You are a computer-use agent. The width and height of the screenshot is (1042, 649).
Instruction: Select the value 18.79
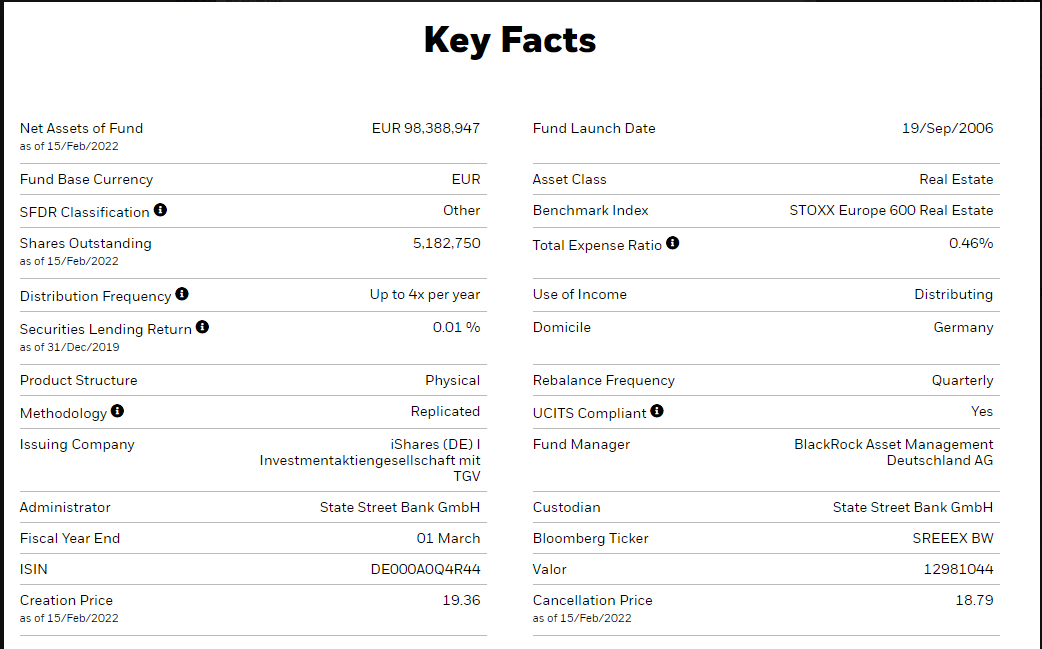[974, 600]
